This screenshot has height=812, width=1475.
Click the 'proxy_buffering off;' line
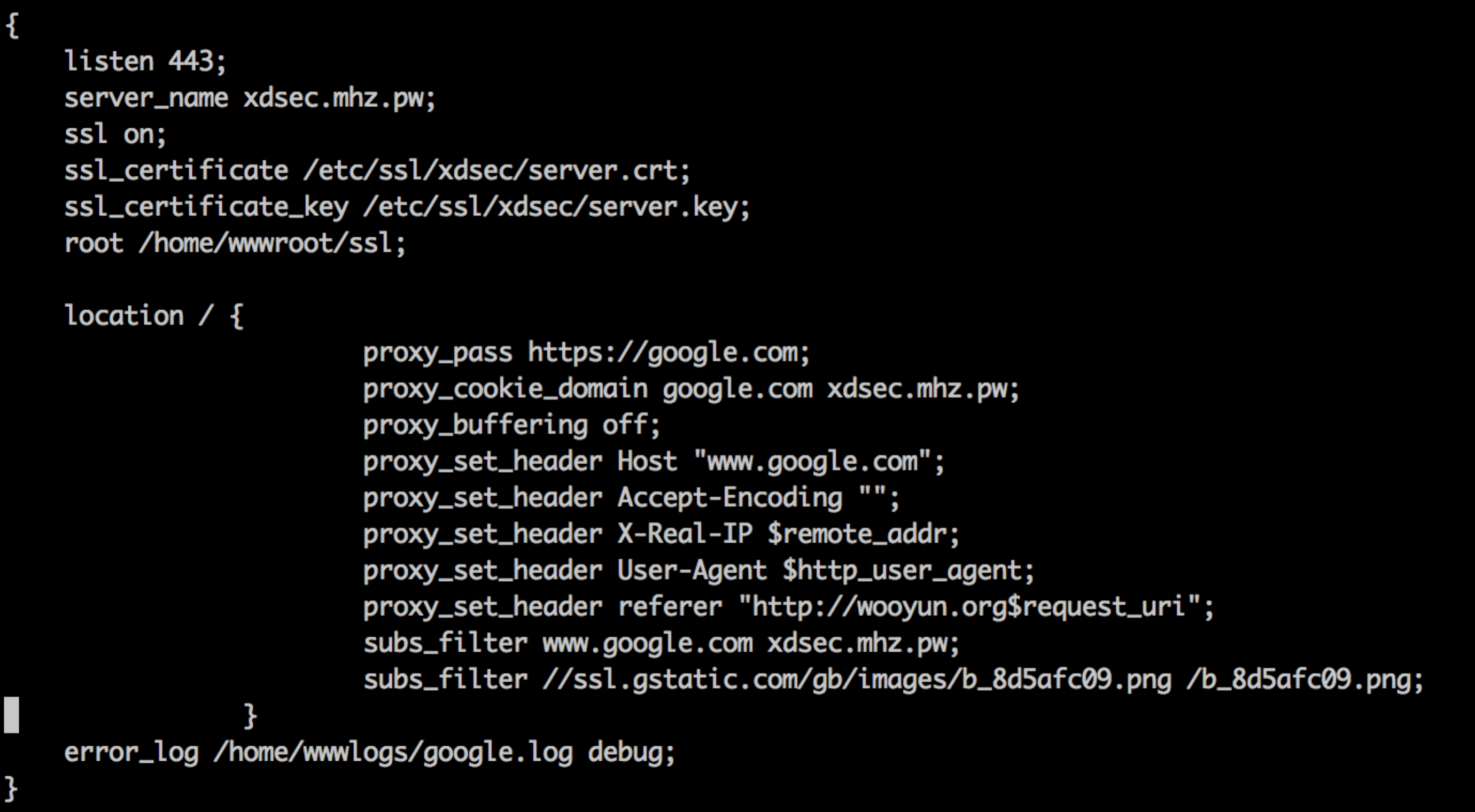click(x=512, y=425)
